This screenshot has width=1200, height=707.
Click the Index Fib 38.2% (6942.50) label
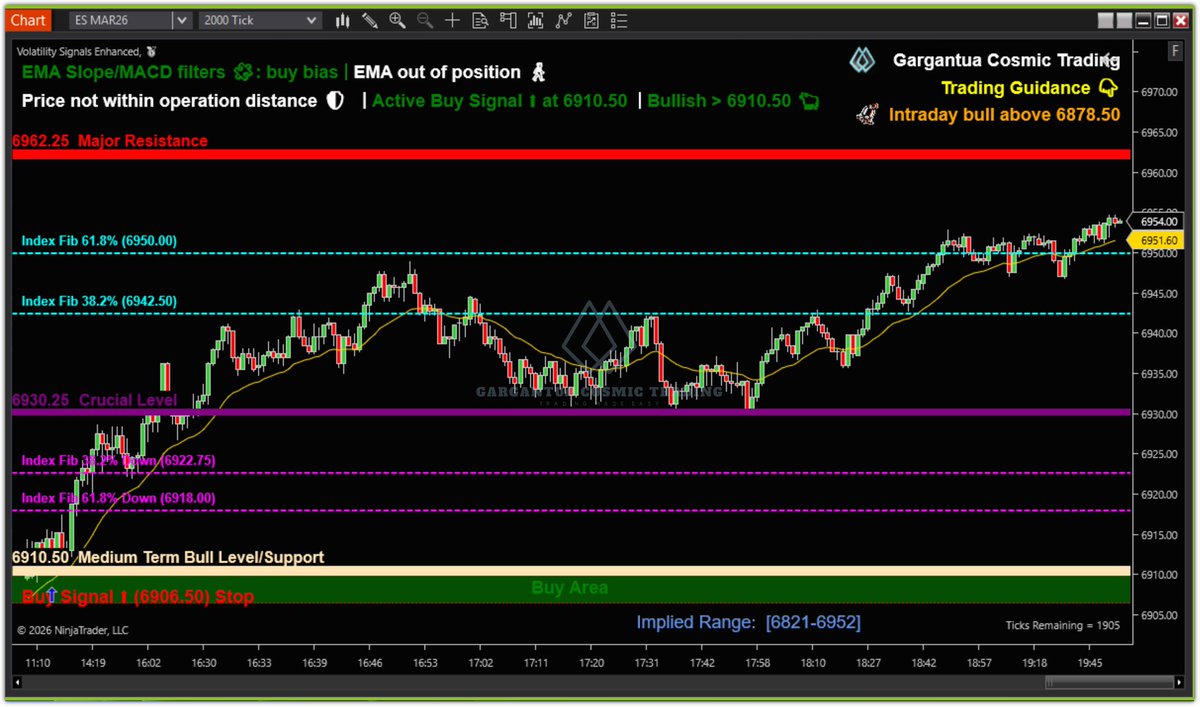[x=99, y=301]
